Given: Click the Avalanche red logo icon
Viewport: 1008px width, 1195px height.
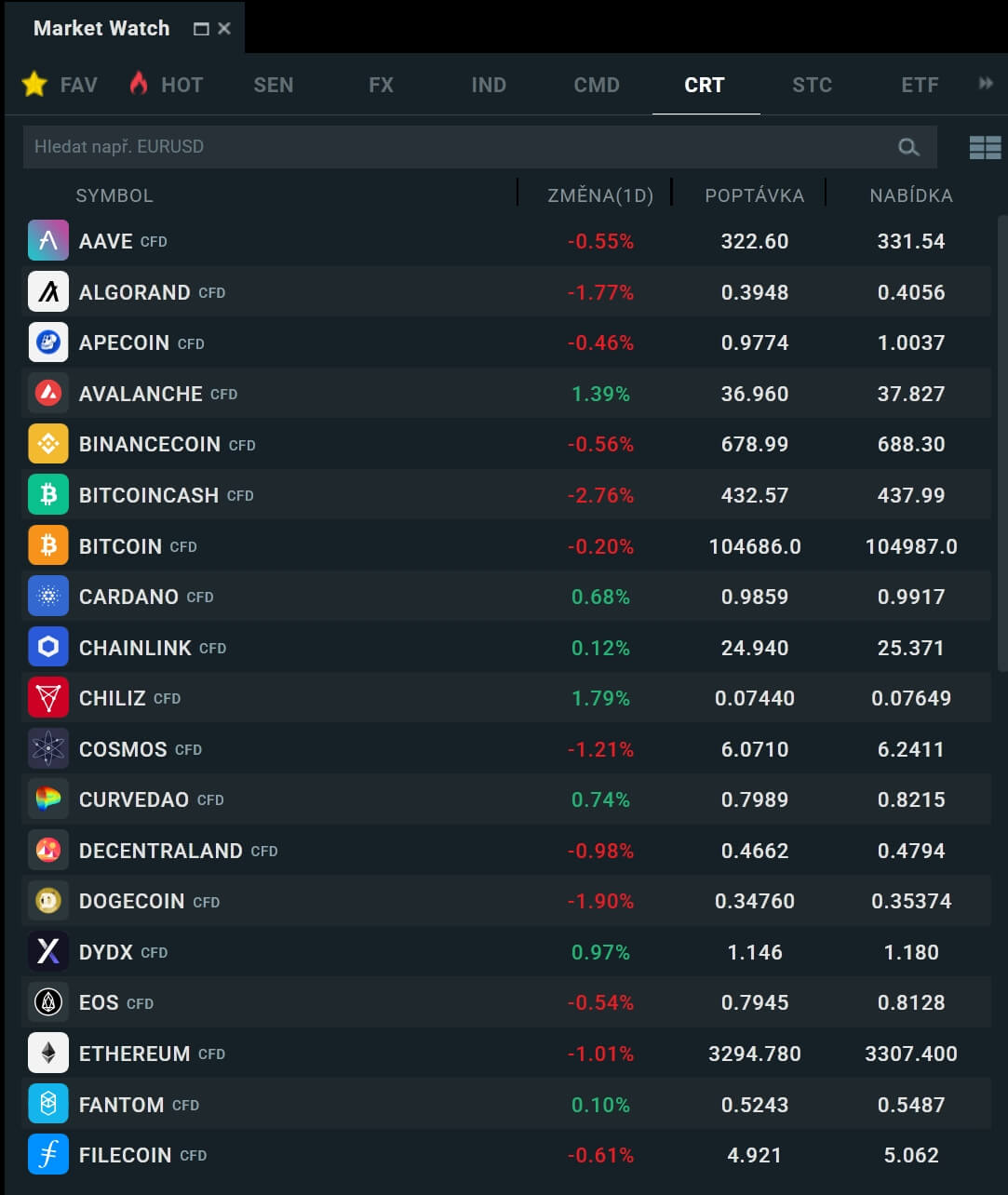Looking at the screenshot, I should [x=48, y=394].
